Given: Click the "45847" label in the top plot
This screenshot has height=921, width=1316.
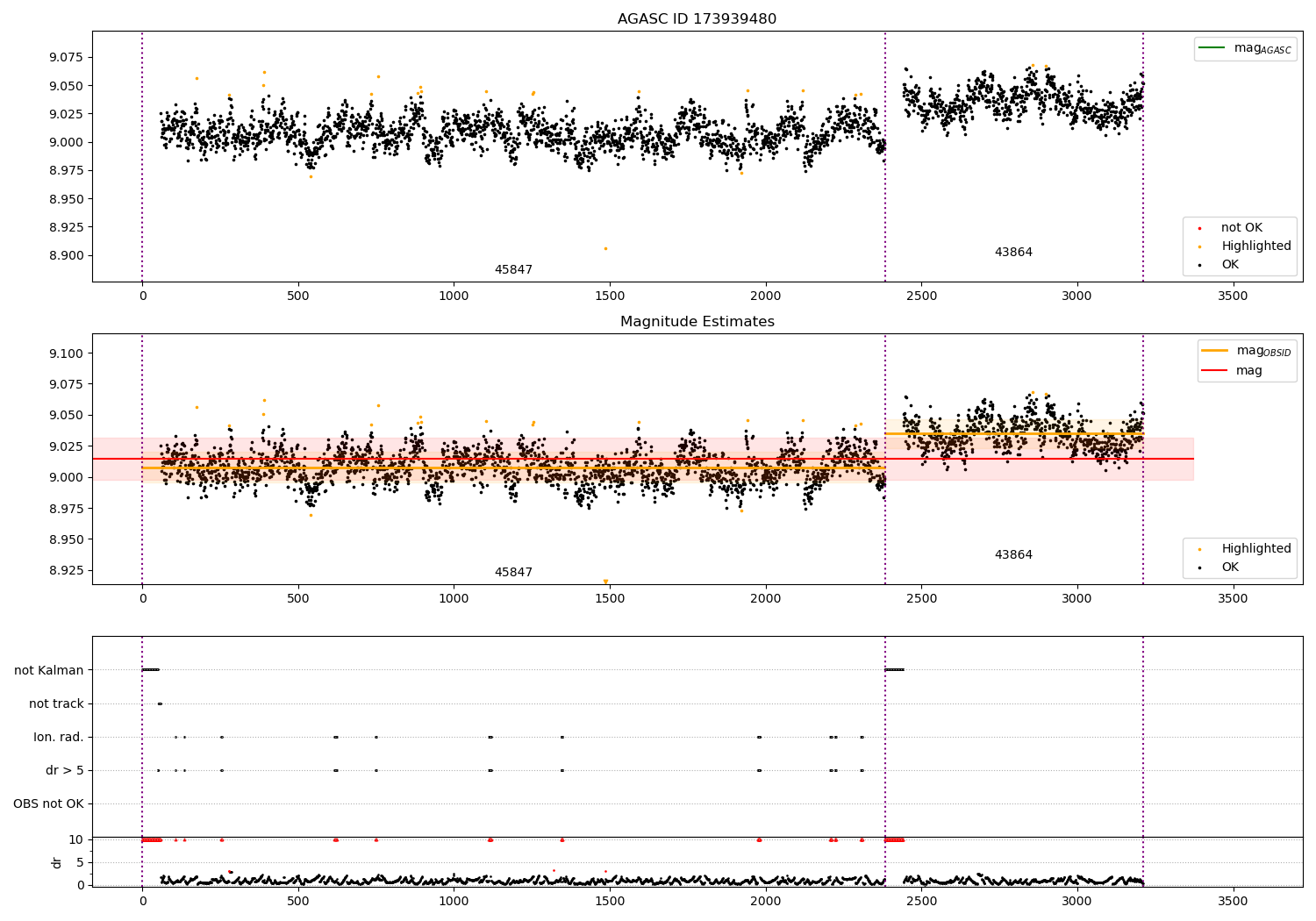Looking at the screenshot, I should tap(513, 270).
